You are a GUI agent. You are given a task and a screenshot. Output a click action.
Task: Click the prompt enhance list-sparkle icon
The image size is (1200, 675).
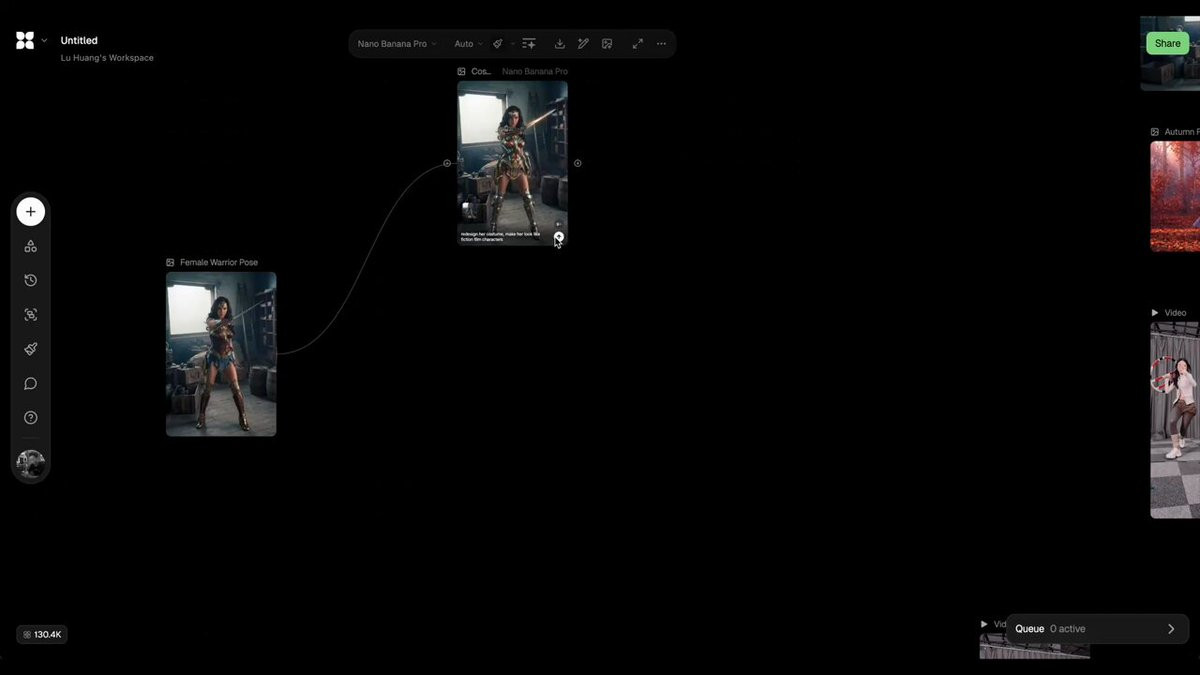click(x=529, y=44)
